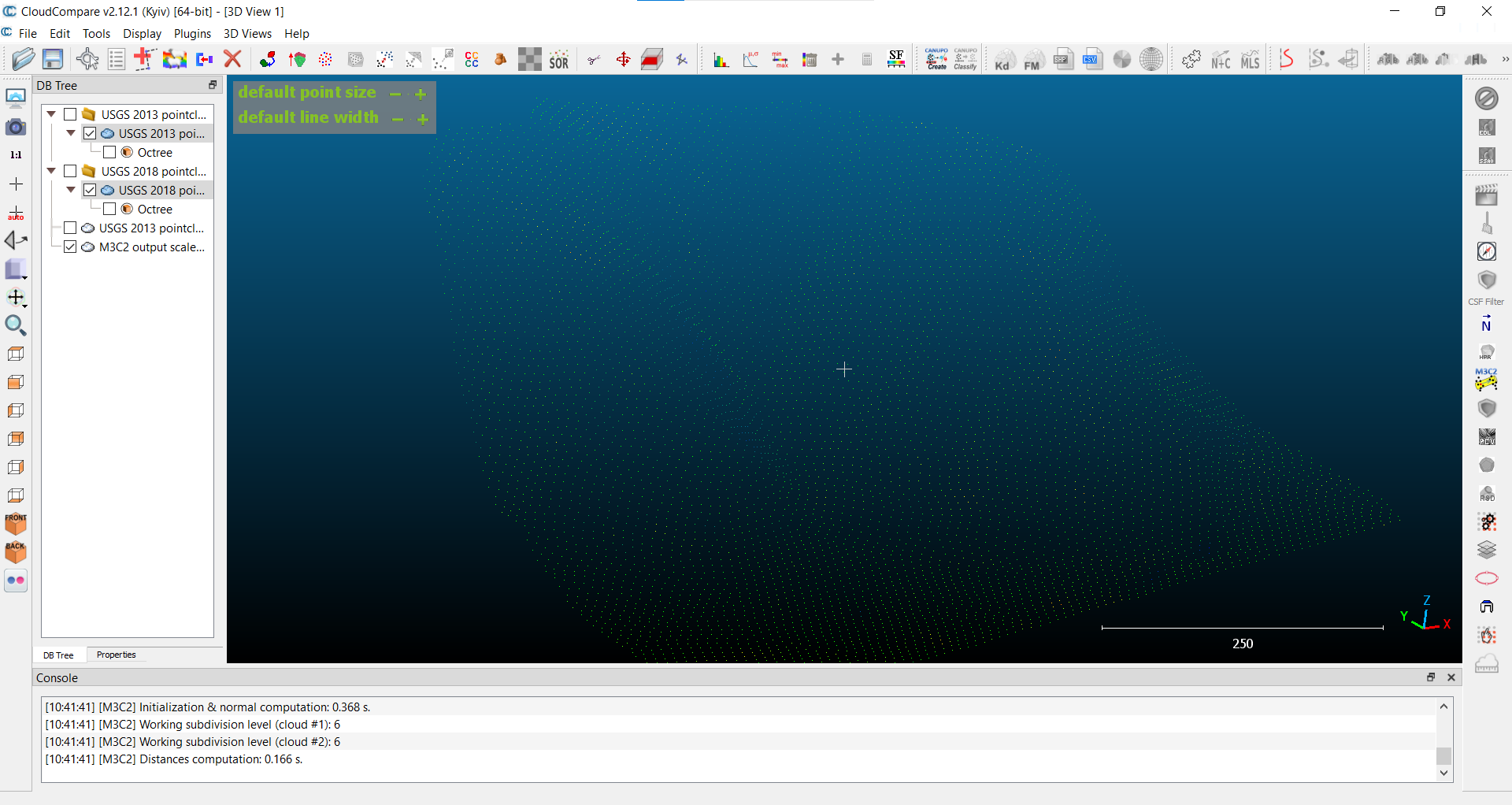Image resolution: width=1512 pixels, height=805 pixels.
Task: Collapse the USGS 2013 pointcloud folder
Action: tap(52, 115)
